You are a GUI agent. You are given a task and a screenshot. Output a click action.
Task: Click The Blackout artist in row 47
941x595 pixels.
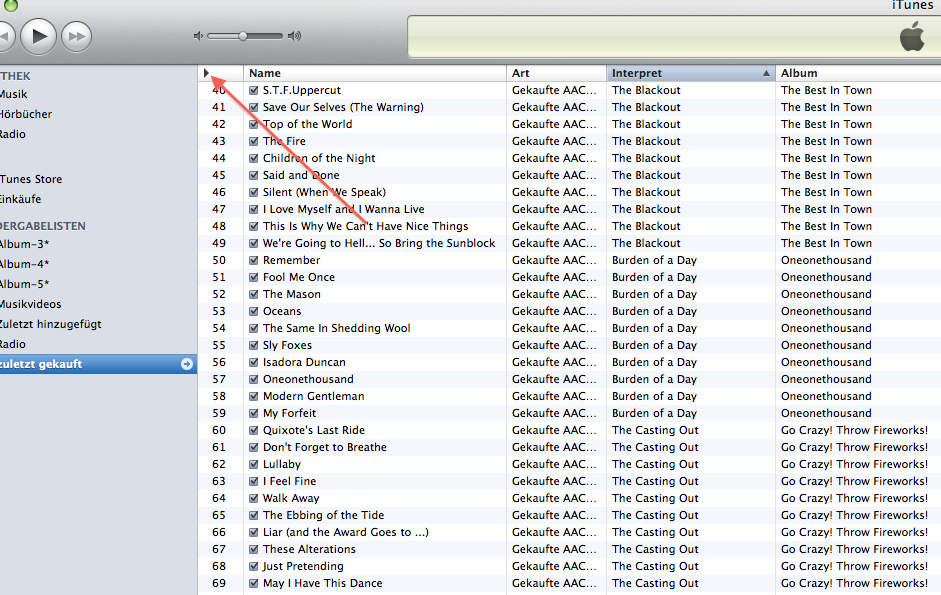646,209
